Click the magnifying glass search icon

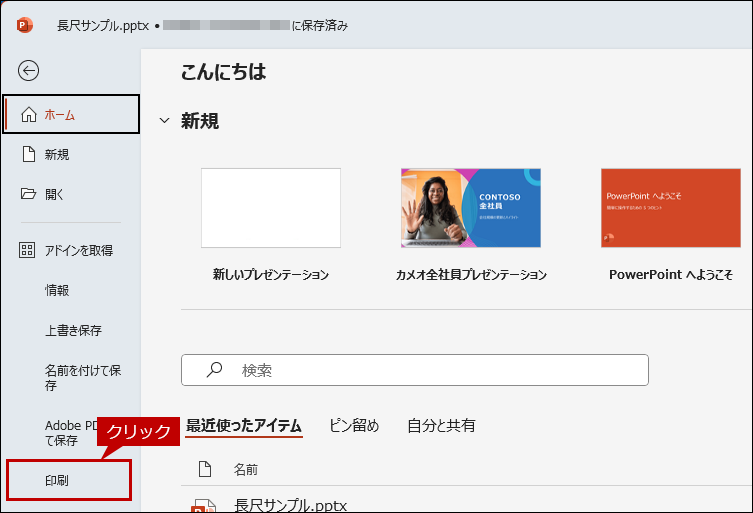[x=214, y=370]
